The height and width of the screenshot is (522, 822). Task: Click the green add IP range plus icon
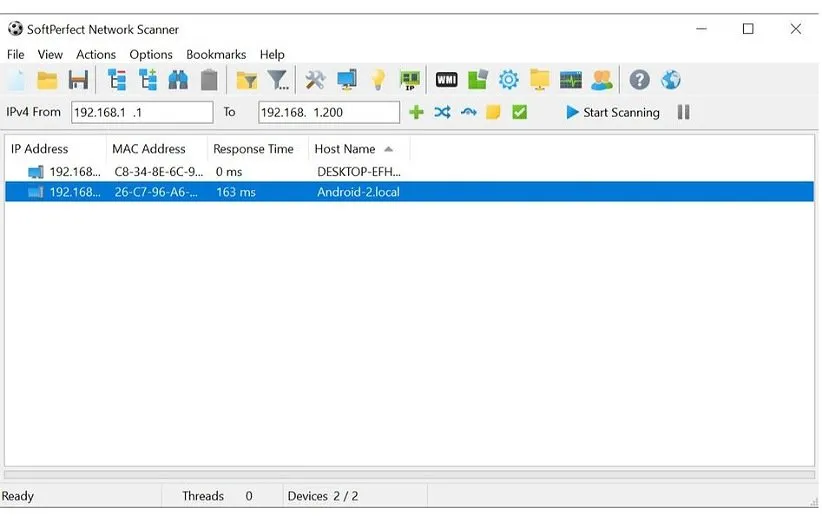tap(417, 113)
